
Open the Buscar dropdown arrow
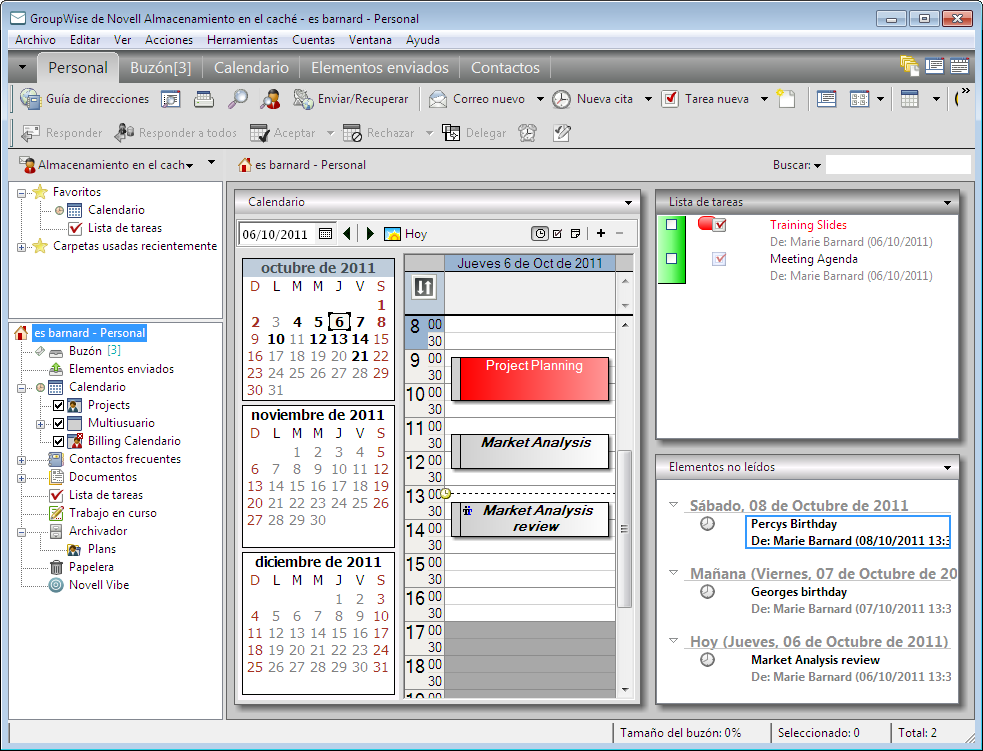(817, 165)
